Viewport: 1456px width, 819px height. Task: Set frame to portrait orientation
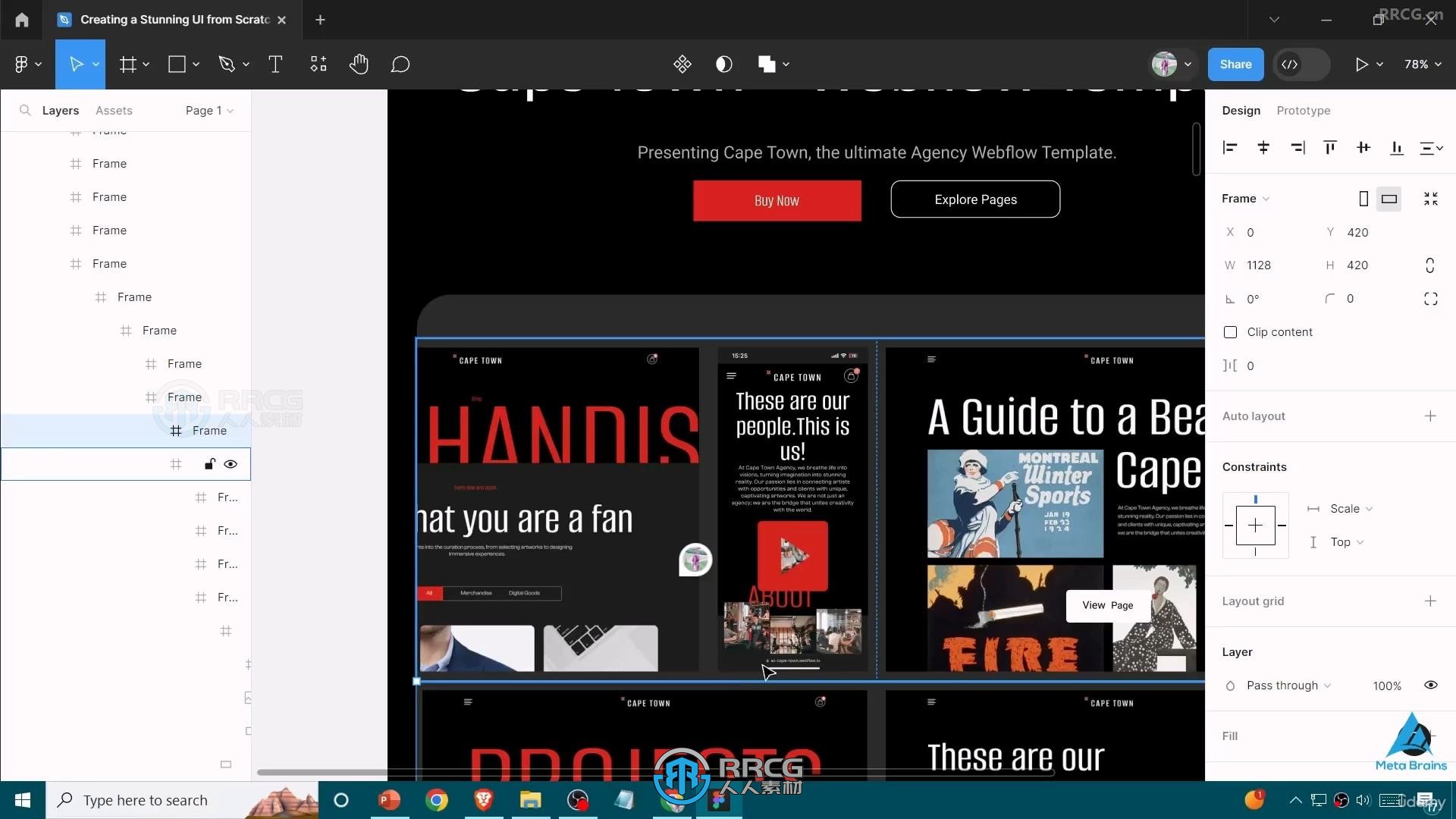[x=1363, y=199]
